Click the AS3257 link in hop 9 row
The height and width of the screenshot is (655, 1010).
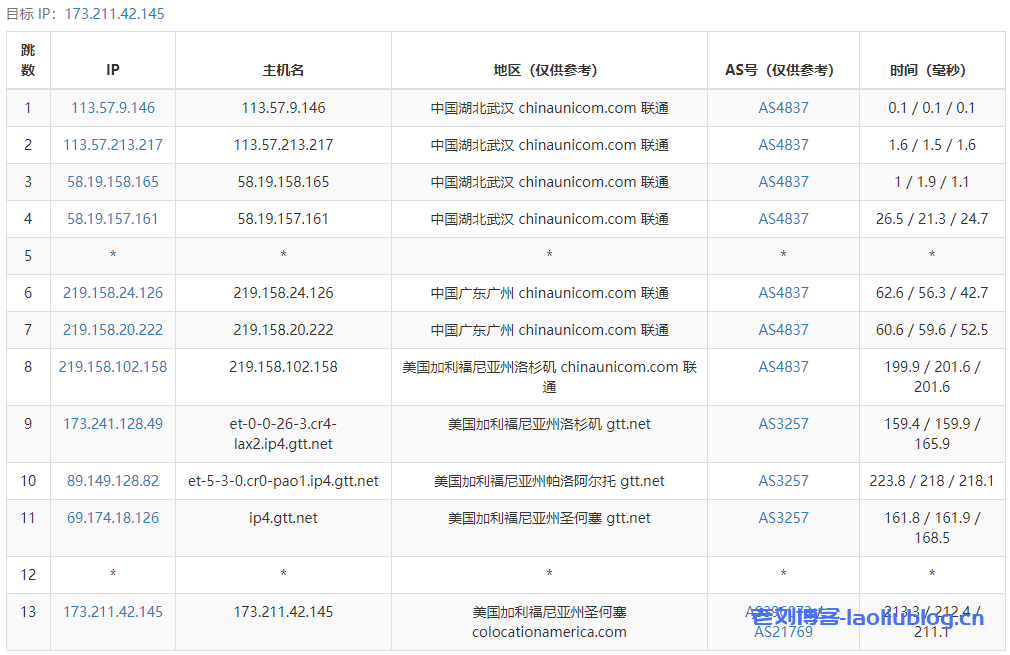click(x=783, y=424)
